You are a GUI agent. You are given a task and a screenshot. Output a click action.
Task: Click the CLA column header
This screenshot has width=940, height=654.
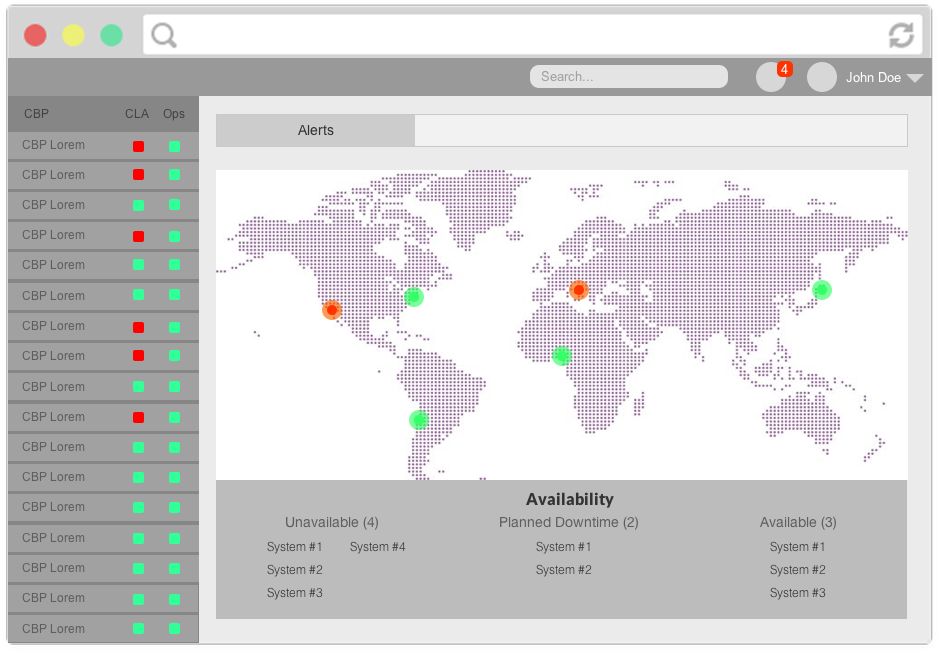137,114
